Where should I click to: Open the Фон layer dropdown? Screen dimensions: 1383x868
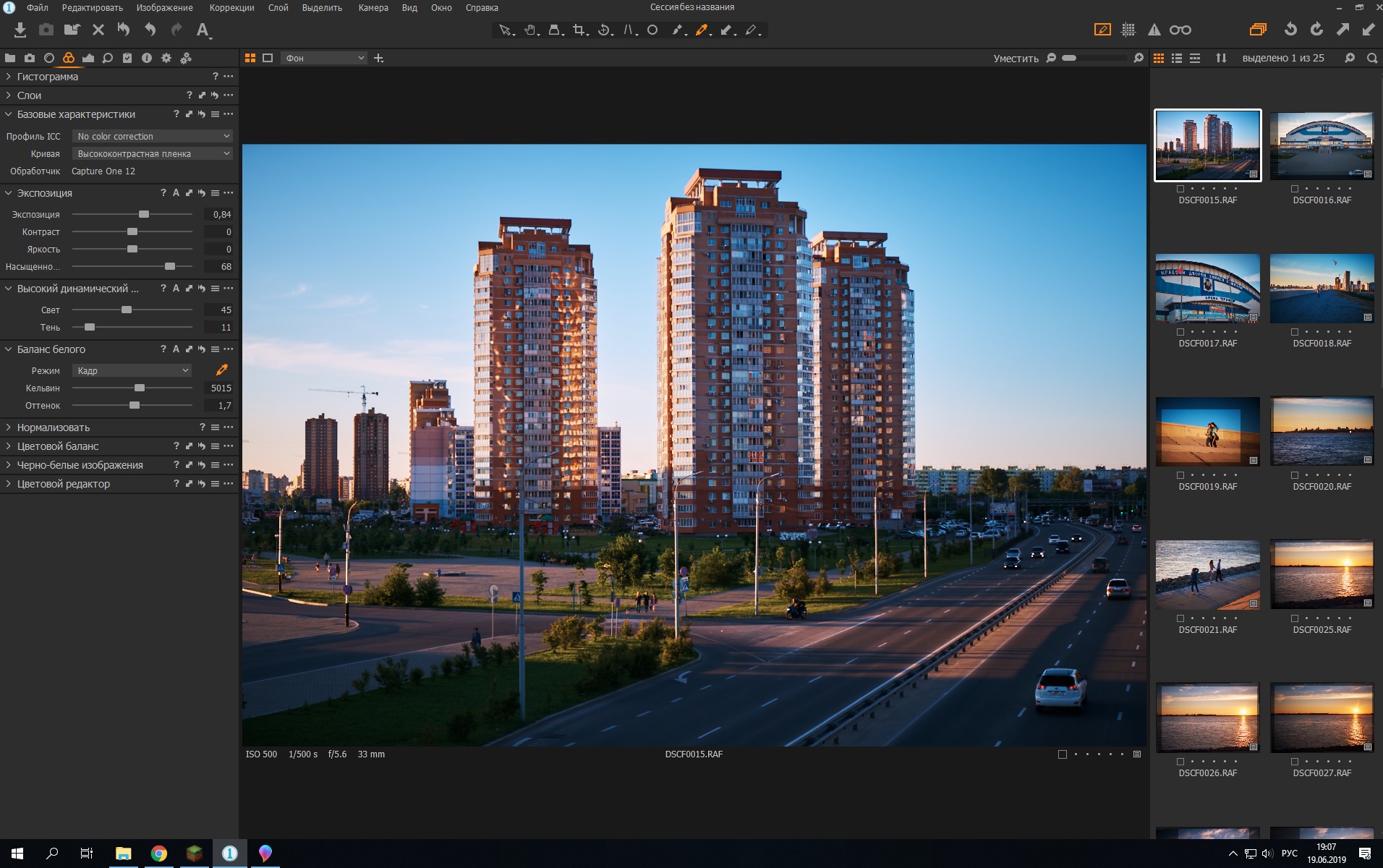click(x=324, y=58)
